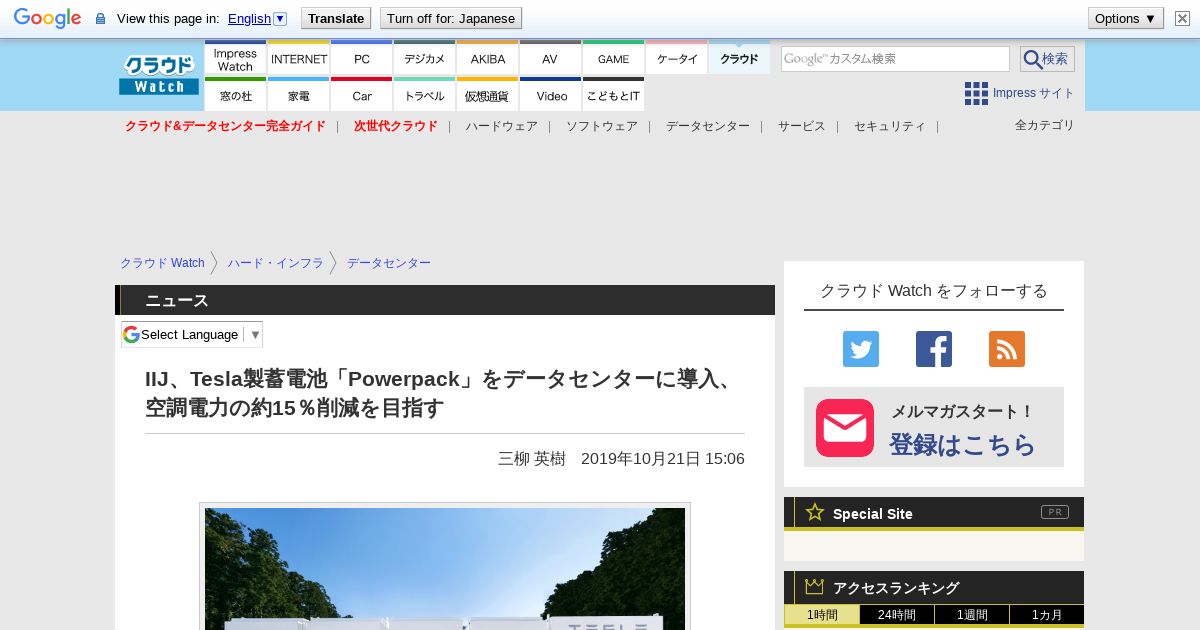Image resolution: width=1200 pixels, height=630 pixels.
Task: Click the ニュース section header
Action: point(445,300)
